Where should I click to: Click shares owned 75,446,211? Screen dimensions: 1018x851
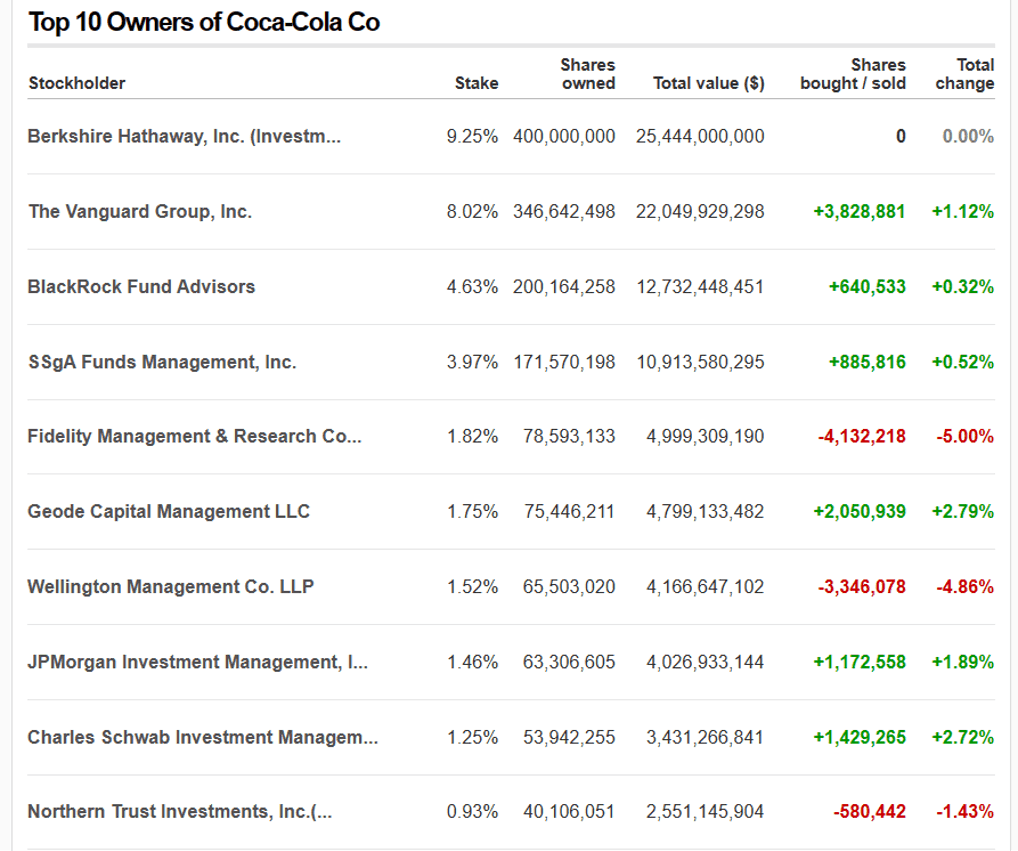pos(569,512)
